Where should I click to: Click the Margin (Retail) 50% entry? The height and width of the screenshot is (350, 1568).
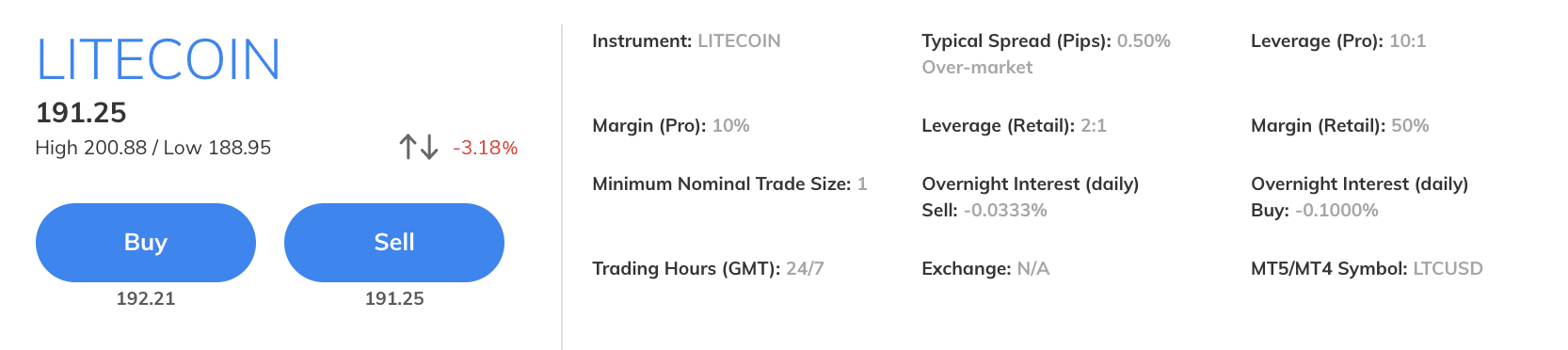[1340, 126]
